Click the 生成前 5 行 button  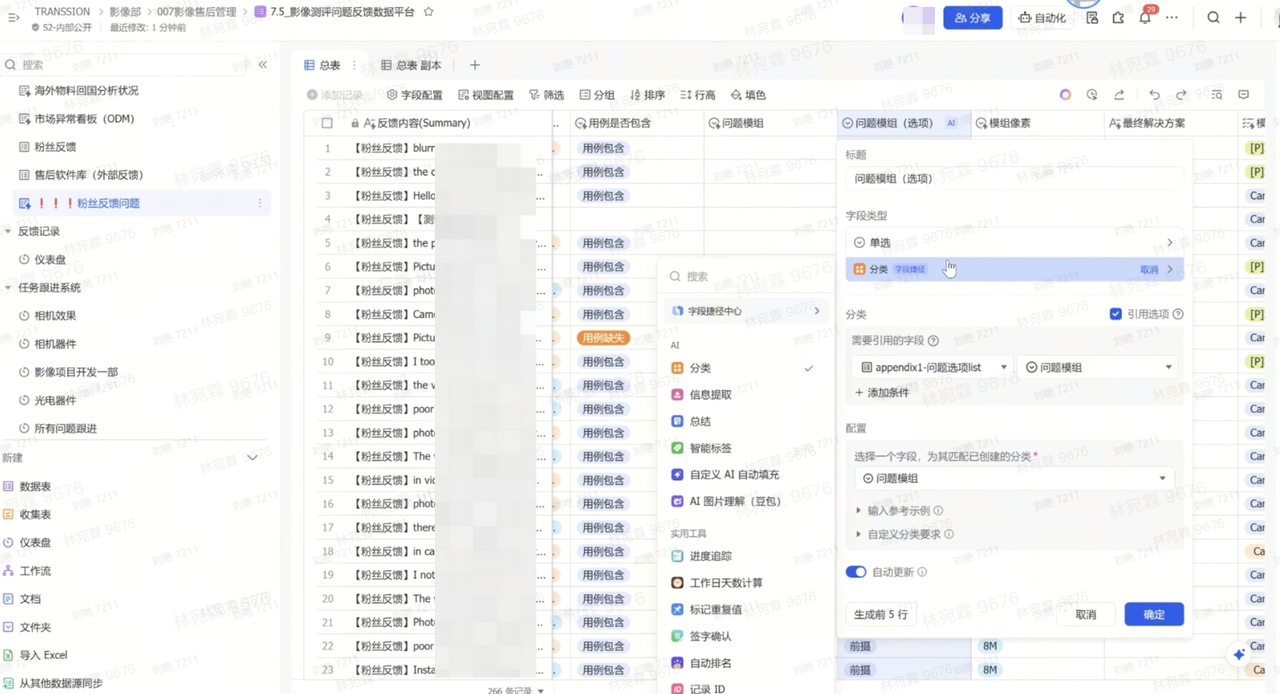pyautogui.click(x=880, y=614)
